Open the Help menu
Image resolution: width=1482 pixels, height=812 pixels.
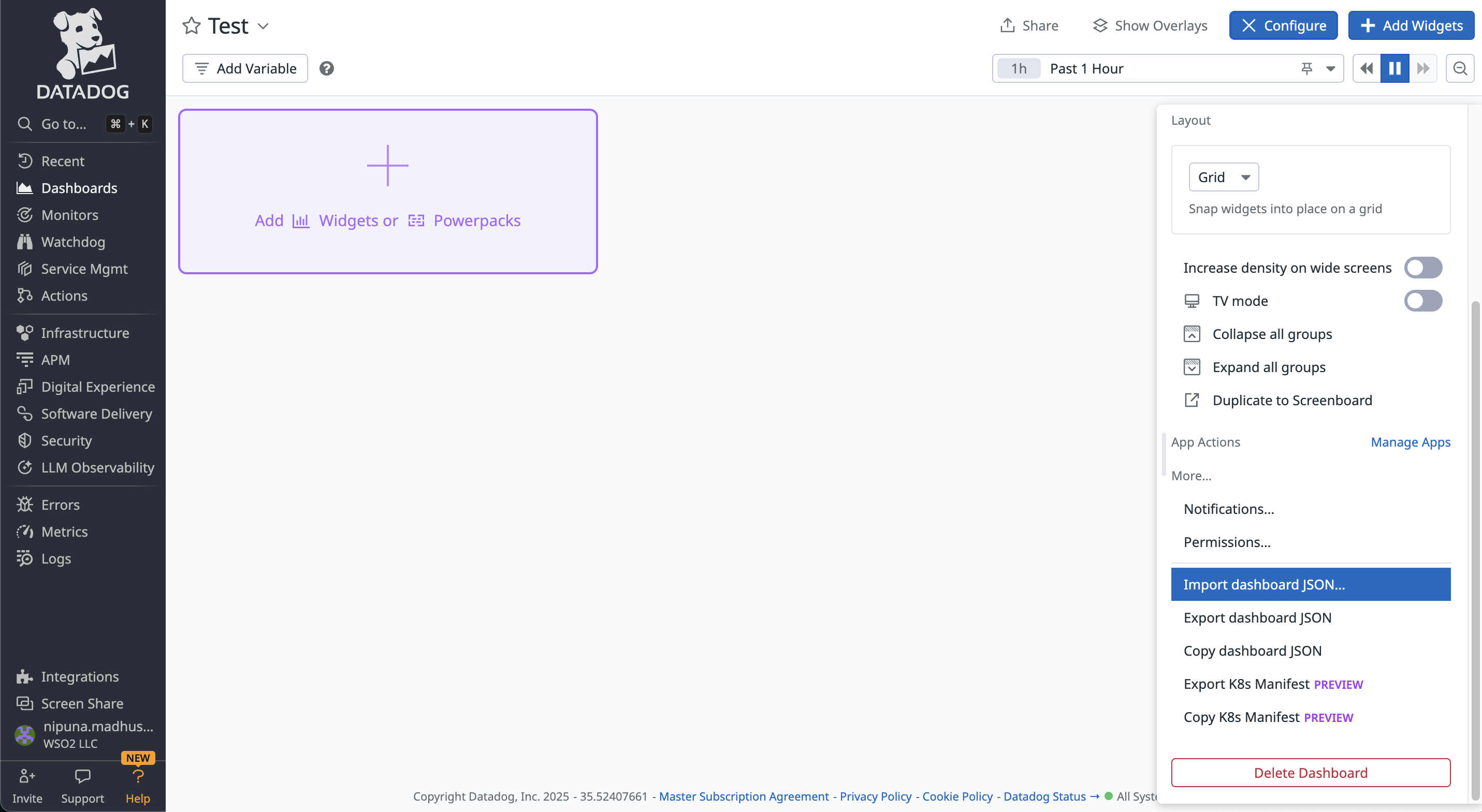[138, 786]
